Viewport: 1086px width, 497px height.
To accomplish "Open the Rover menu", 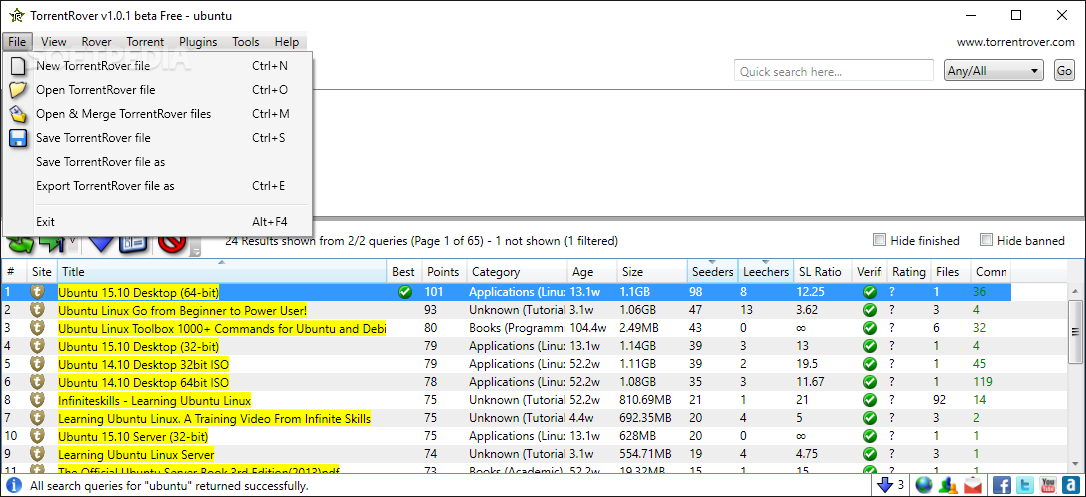I will [96, 42].
